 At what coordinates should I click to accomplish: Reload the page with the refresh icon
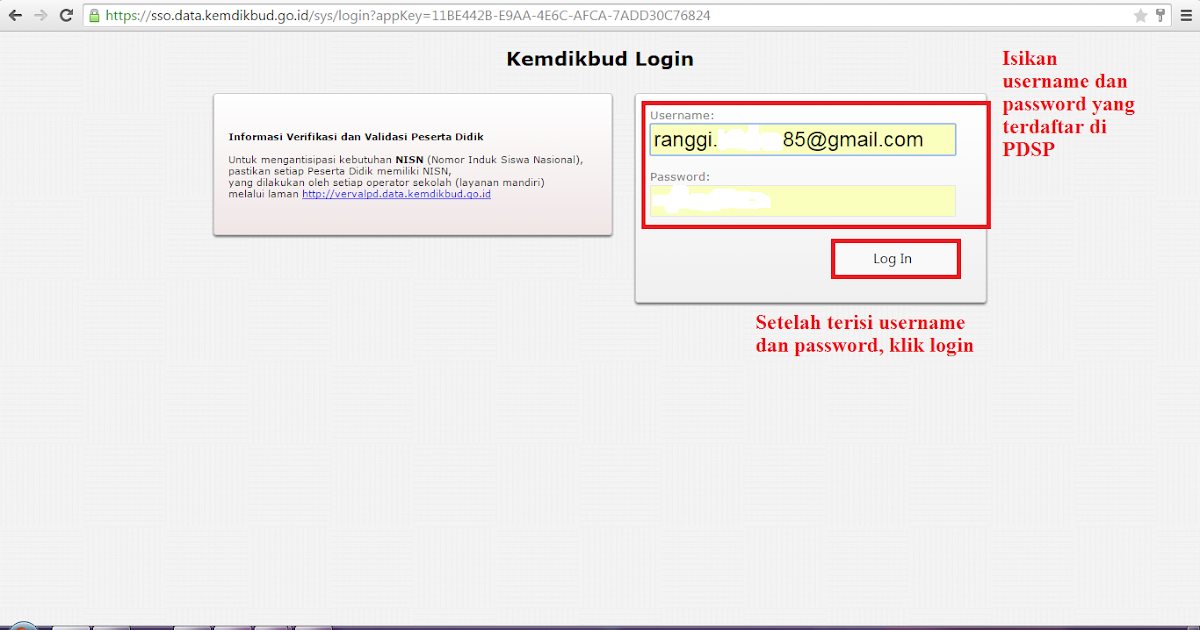point(66,16)
